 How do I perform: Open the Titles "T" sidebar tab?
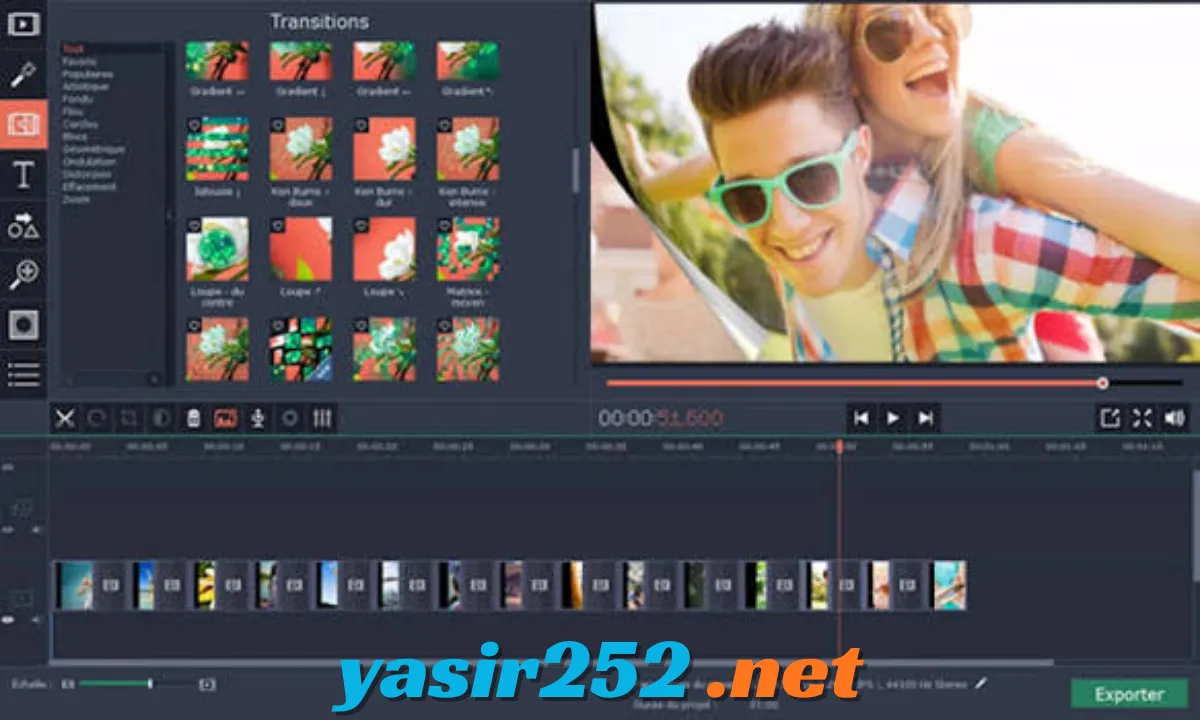[x=23, y=176]
